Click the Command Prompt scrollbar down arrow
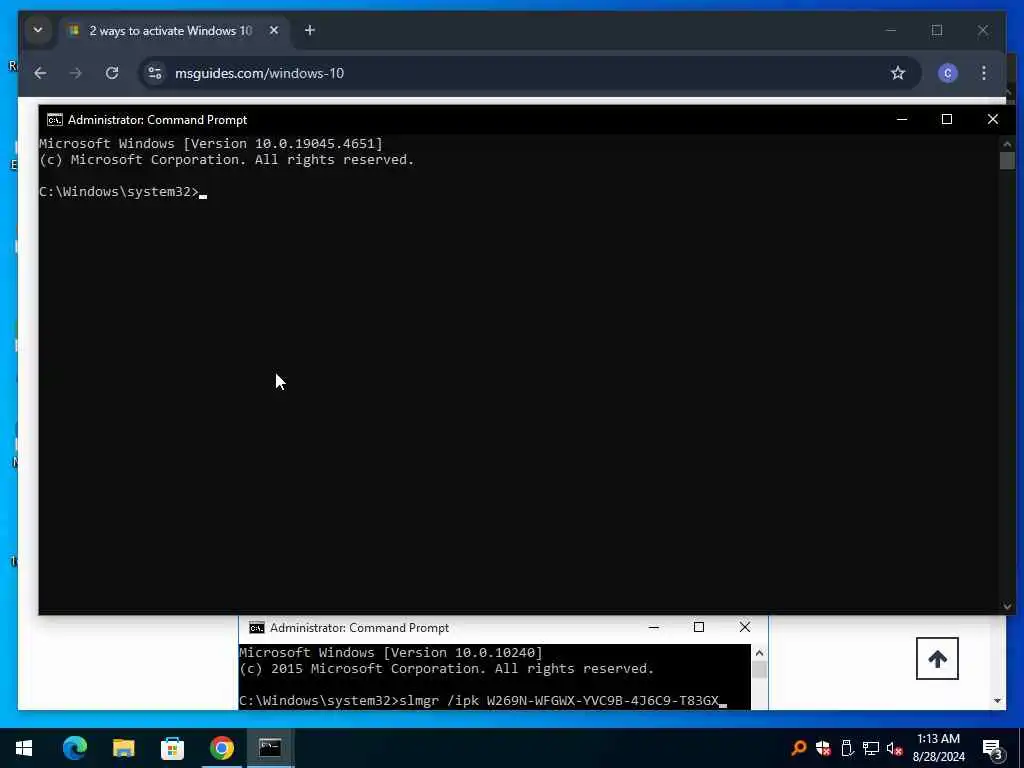Viewport: 1024px width, 768px height. (1007, 606)
